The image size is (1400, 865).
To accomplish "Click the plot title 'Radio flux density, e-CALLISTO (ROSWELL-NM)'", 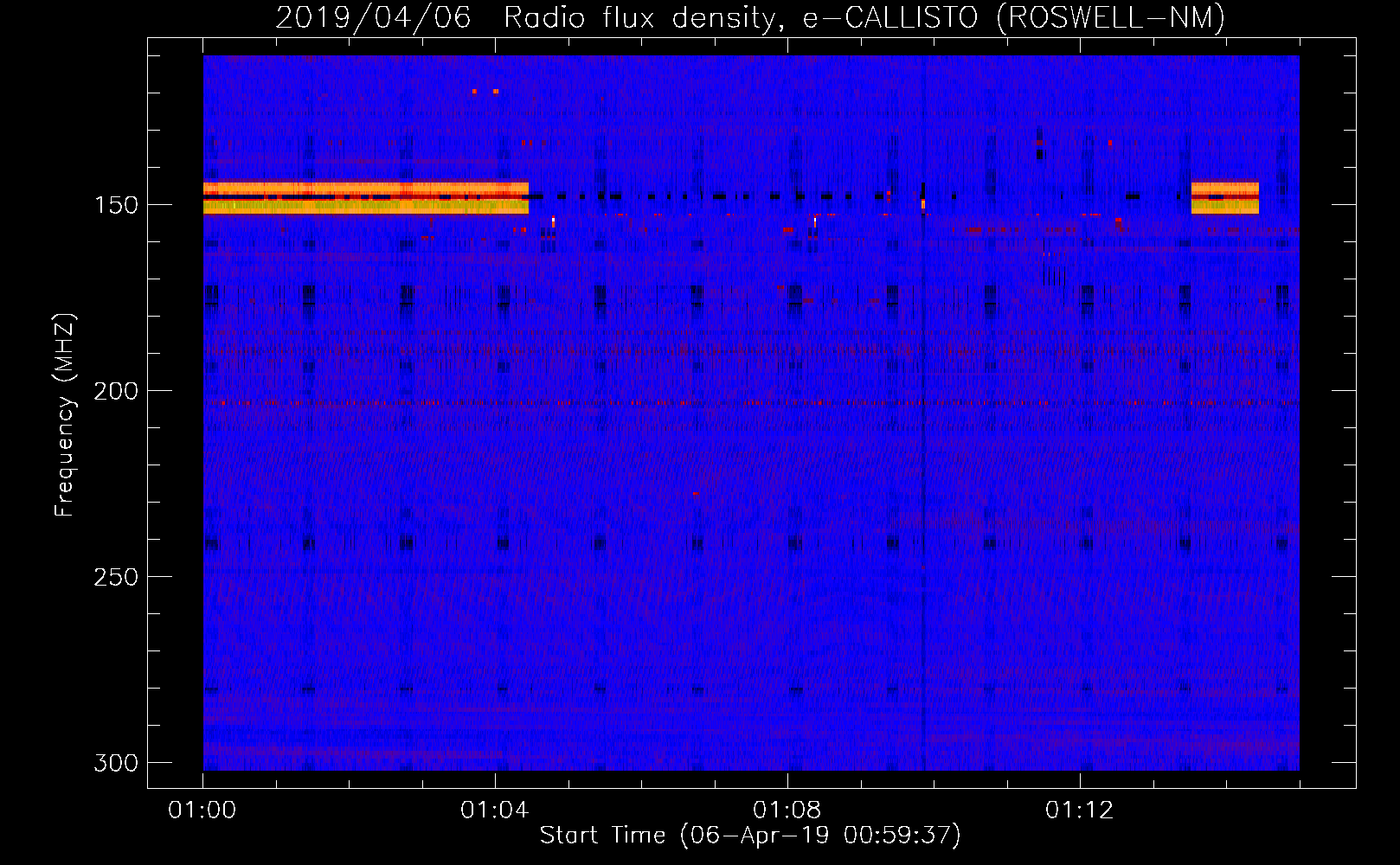I will tap(864, 17).
